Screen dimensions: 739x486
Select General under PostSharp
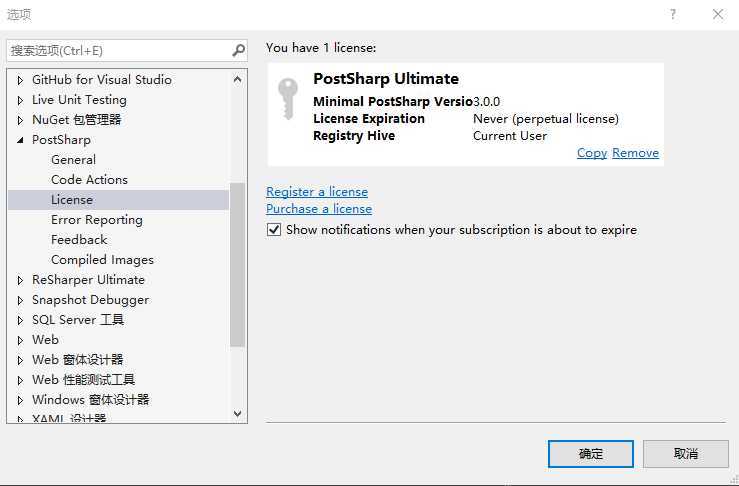point(74,160)
